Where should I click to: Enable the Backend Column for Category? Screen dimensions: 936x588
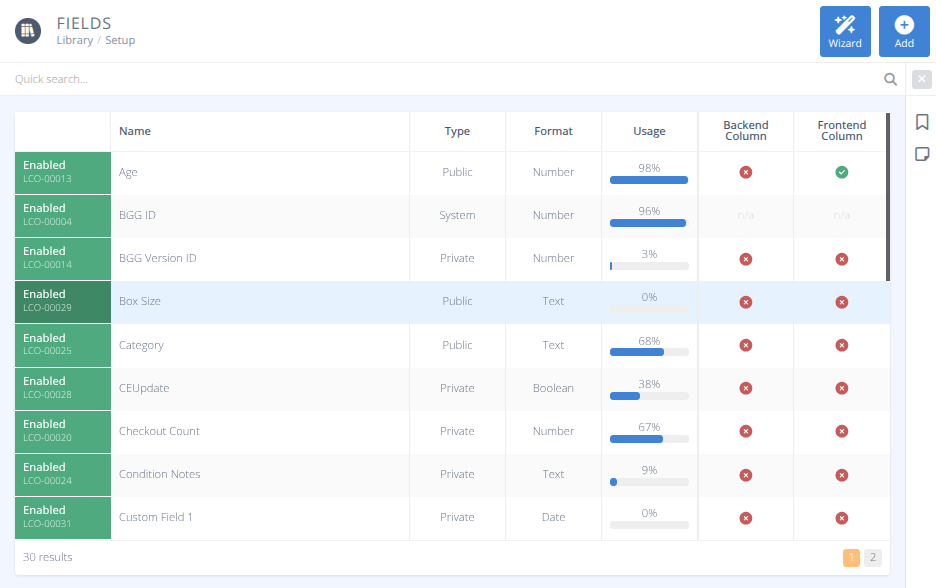pos(745,344)
